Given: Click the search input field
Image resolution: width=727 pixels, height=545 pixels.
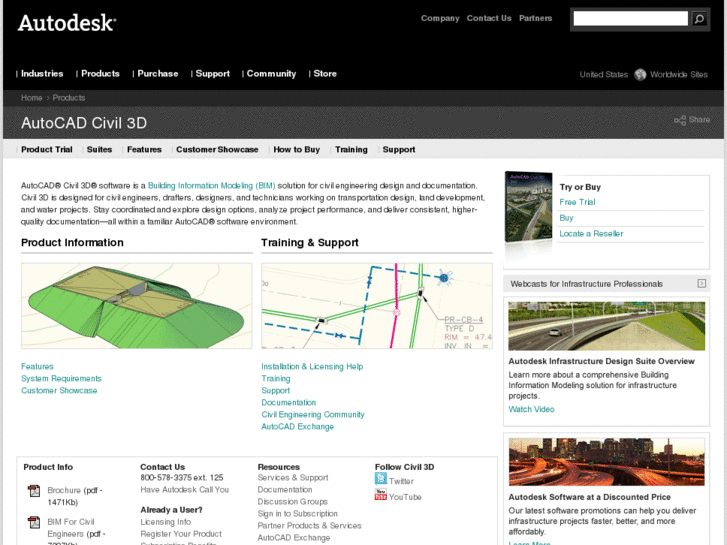Looking at the screenshot, I should pyautogui.click(x=631, y=19).
